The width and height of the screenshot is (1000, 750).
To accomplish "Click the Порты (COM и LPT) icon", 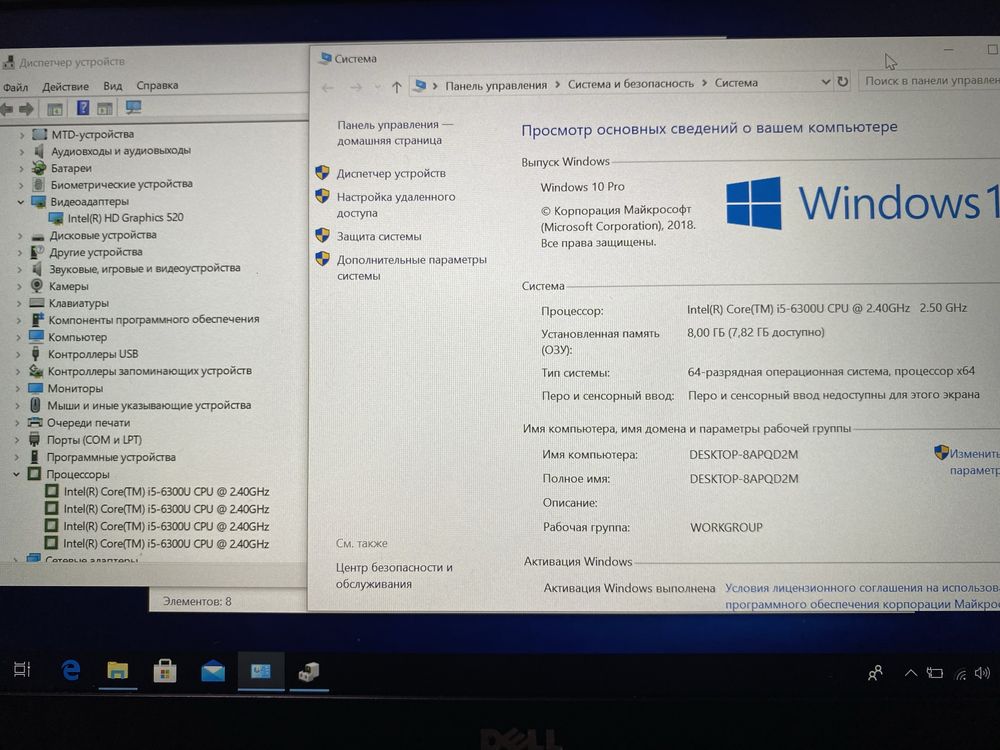I will coord(34,439).
